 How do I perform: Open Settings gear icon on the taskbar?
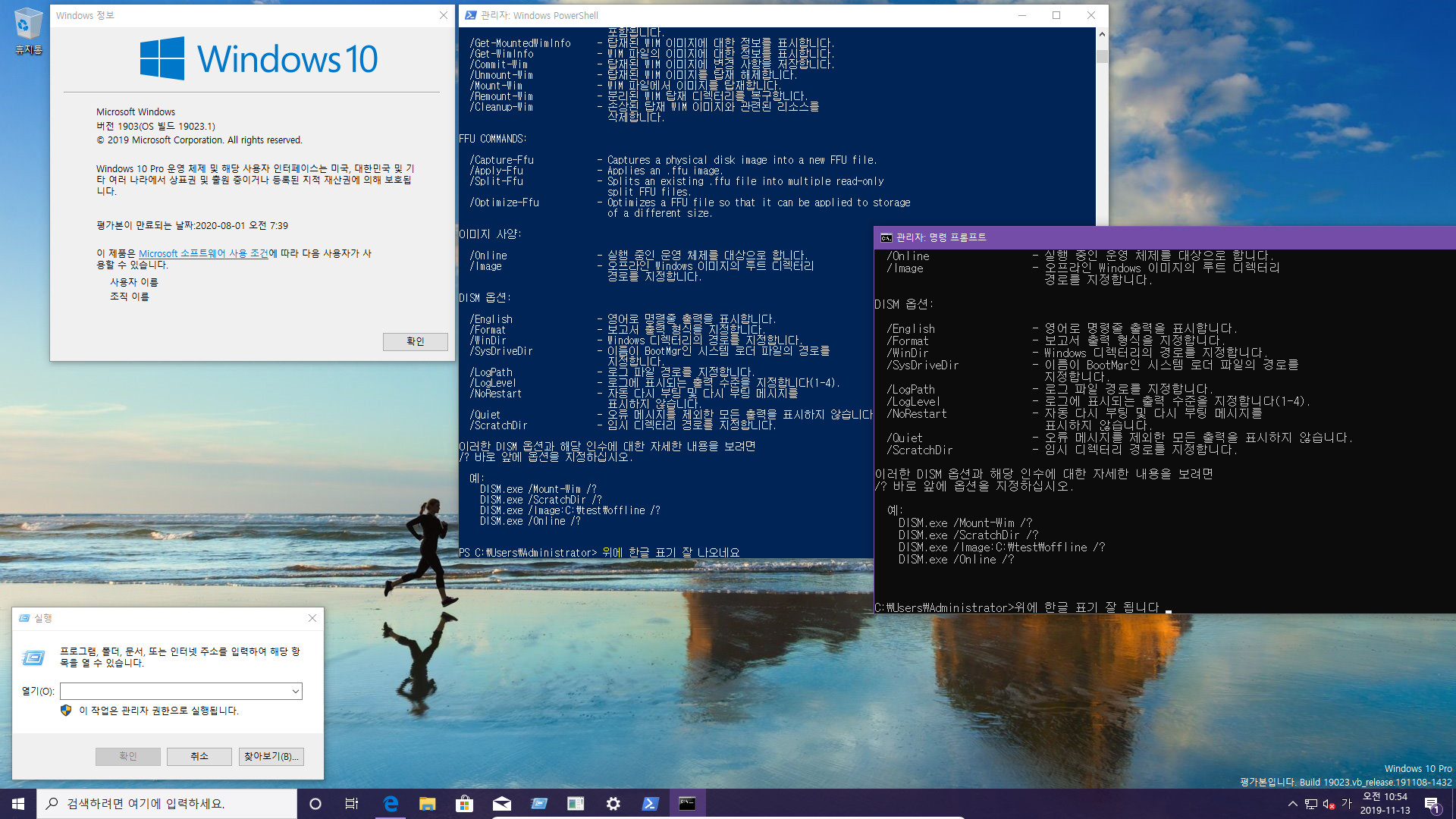(613, 804)
